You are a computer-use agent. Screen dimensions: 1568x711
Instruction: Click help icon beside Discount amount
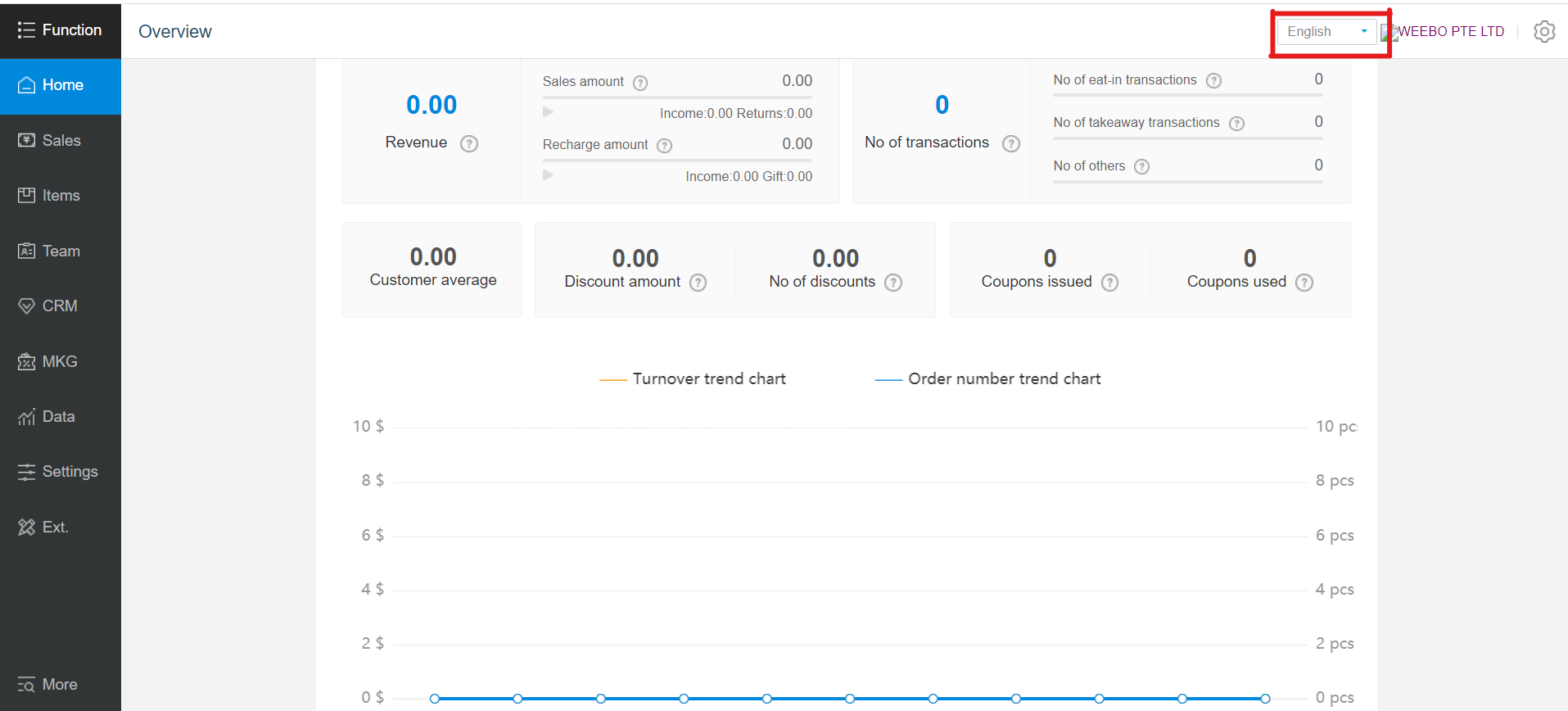[x=698, y=283]
